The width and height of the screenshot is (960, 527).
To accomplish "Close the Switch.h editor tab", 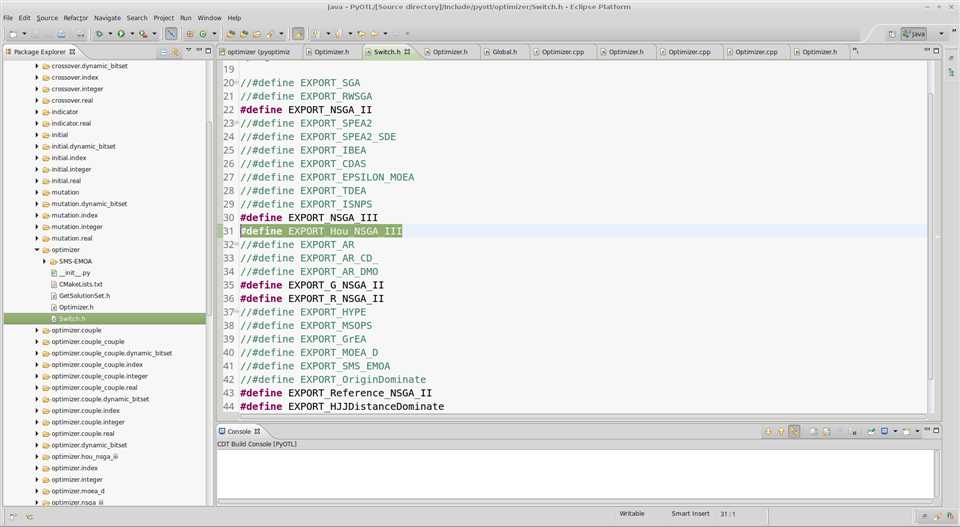I will (407, 52).
